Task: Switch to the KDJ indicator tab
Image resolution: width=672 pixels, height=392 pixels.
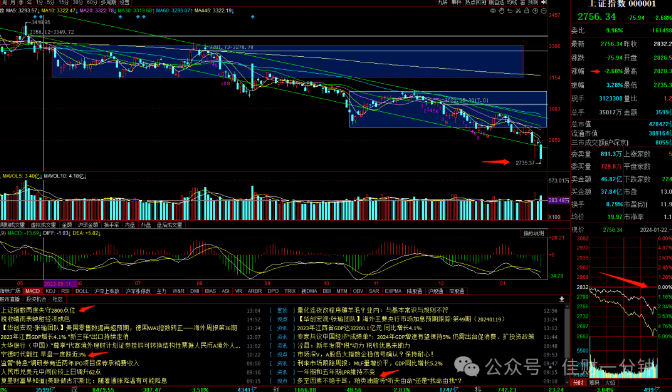Action: [x=50, y=291]
